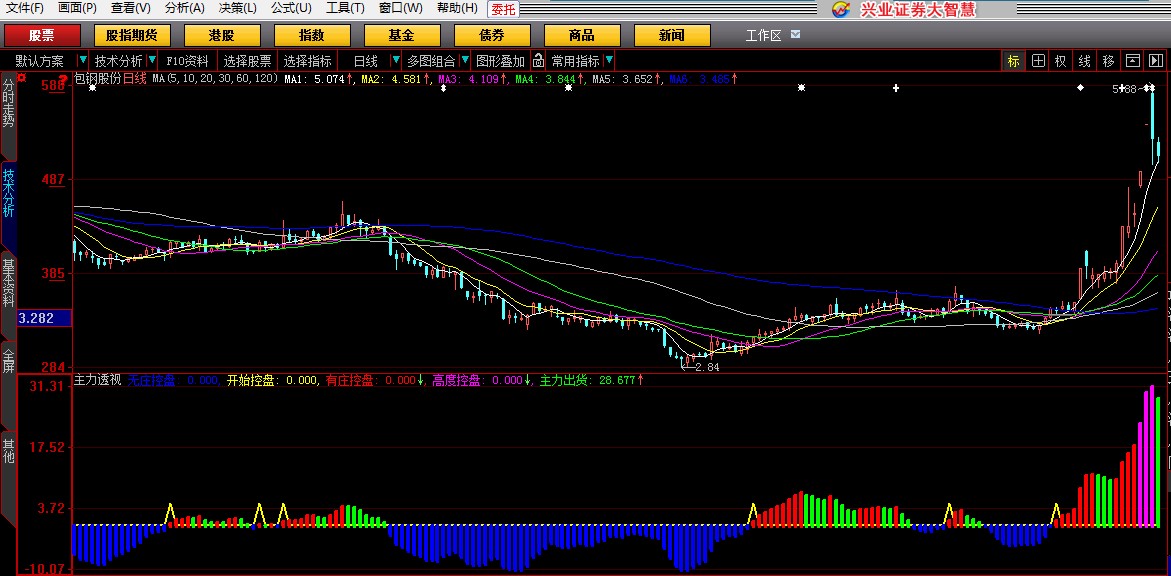Click the lock icon beside 常用指标

538,61
